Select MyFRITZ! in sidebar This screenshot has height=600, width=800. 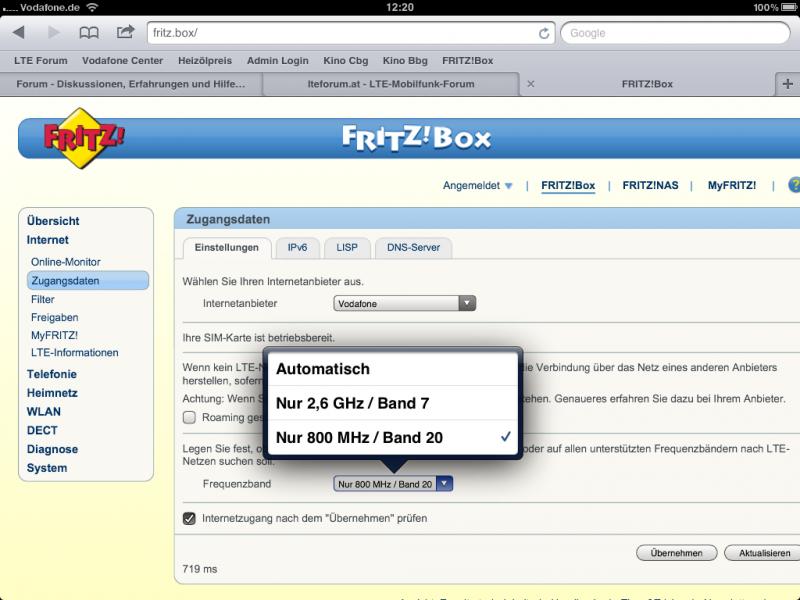54,335
